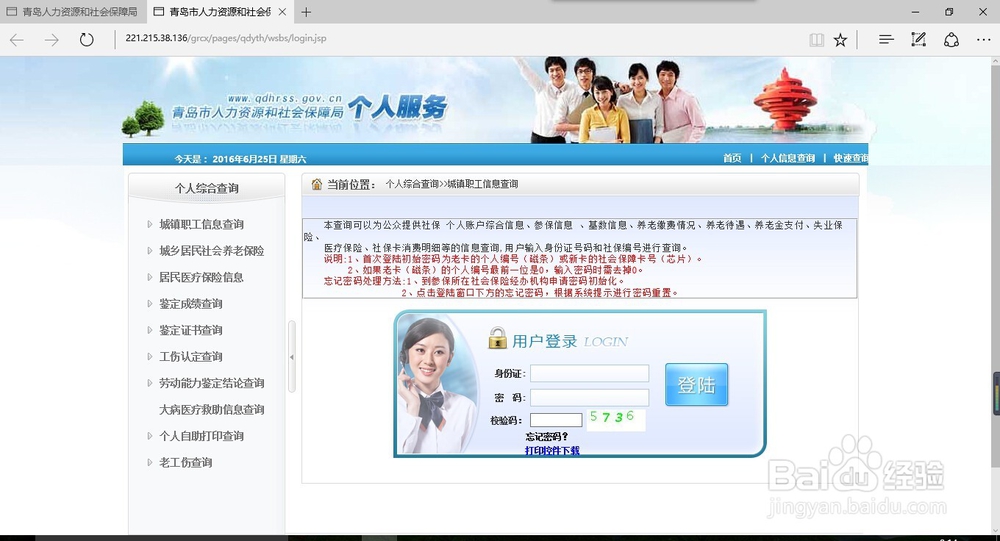
Task: Expand arrow beside 居民医疗保险信息
Action: (149, 277)
